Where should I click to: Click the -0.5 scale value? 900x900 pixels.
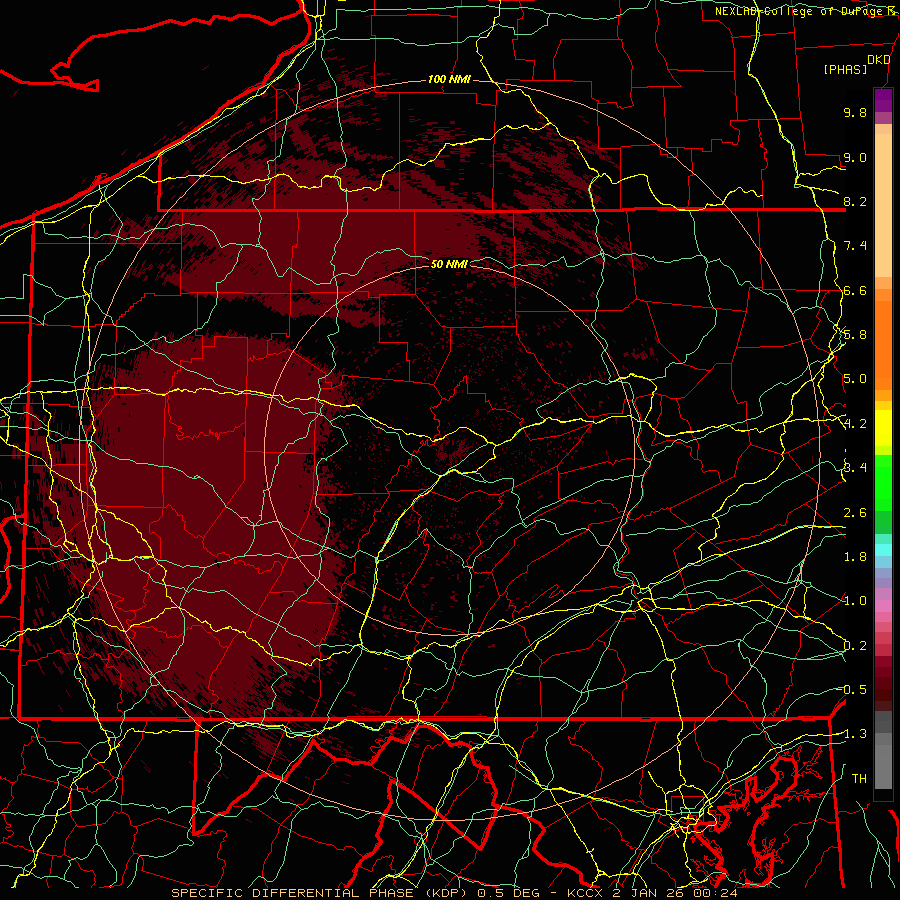(x=852, y=690)
